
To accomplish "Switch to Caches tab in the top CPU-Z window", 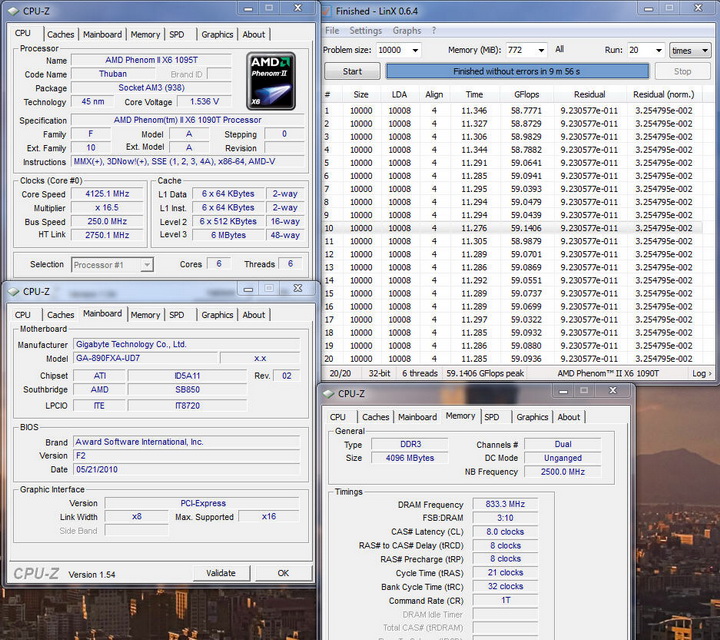I will pos(61,34).
